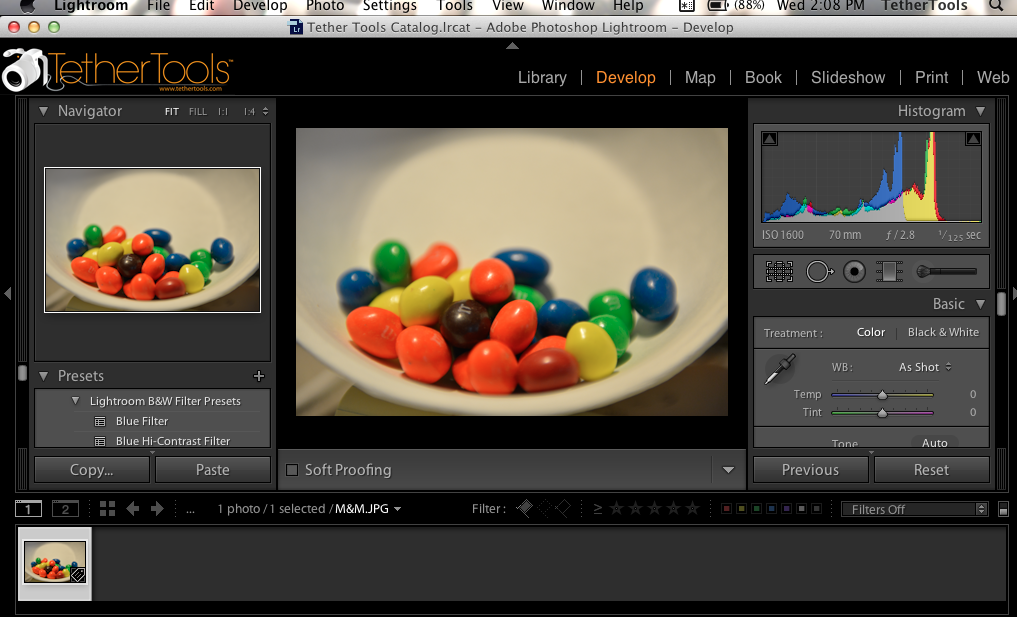Select the Graduated Filter tool
1017x617 pixels.
click(x=888, y=271)
